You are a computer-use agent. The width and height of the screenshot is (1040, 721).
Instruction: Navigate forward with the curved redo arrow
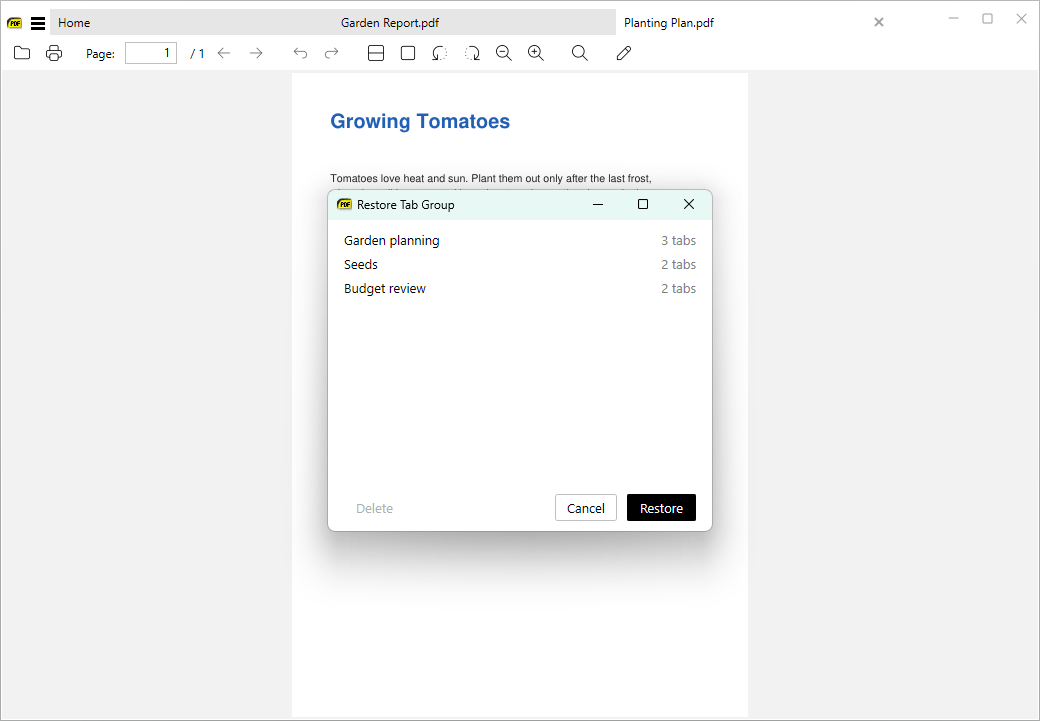[x=332, y=53]
